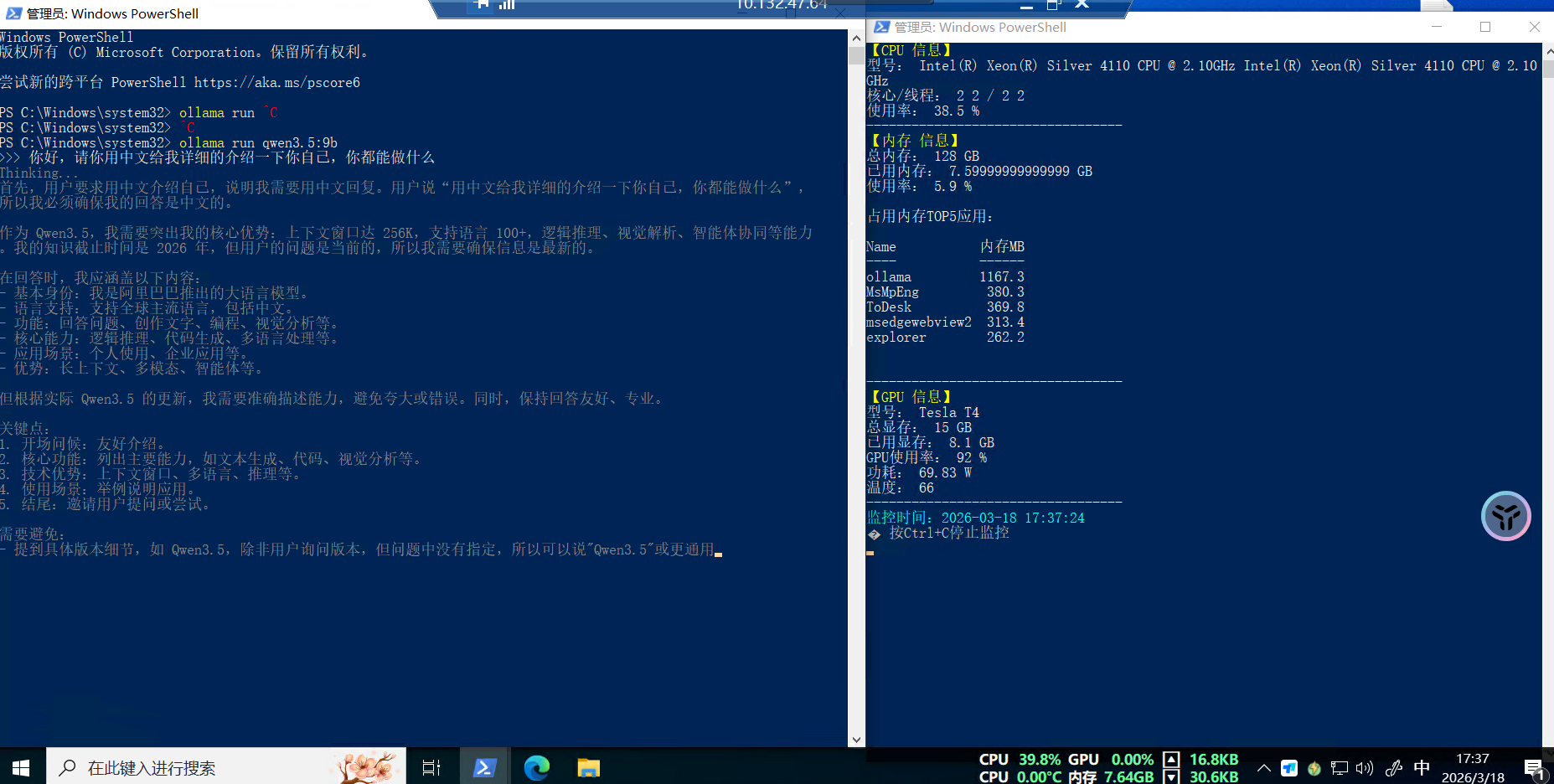Screen dimensions: 1554x784
Task: Click left PowerShell scrollbar up arrow
Action: (x=856, y=38)
